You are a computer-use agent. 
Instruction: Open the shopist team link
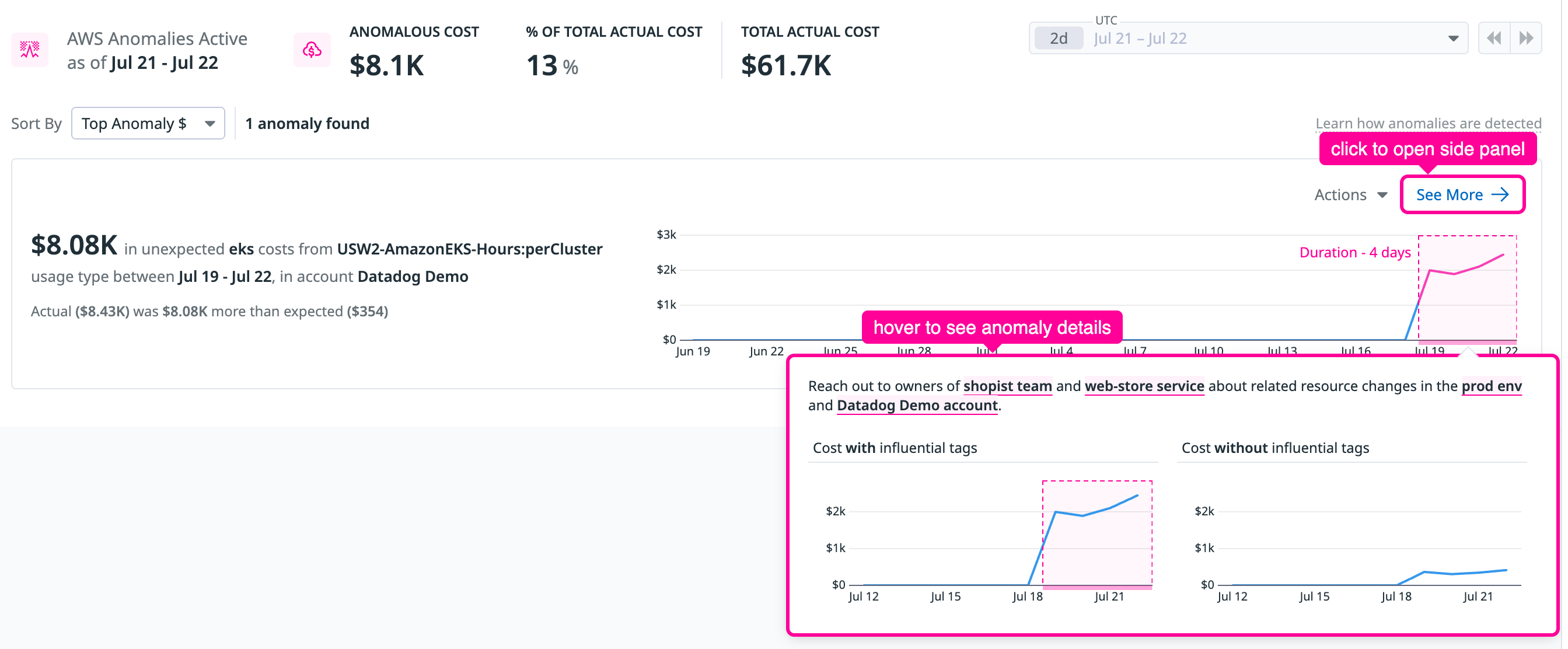click(1007, 386)
